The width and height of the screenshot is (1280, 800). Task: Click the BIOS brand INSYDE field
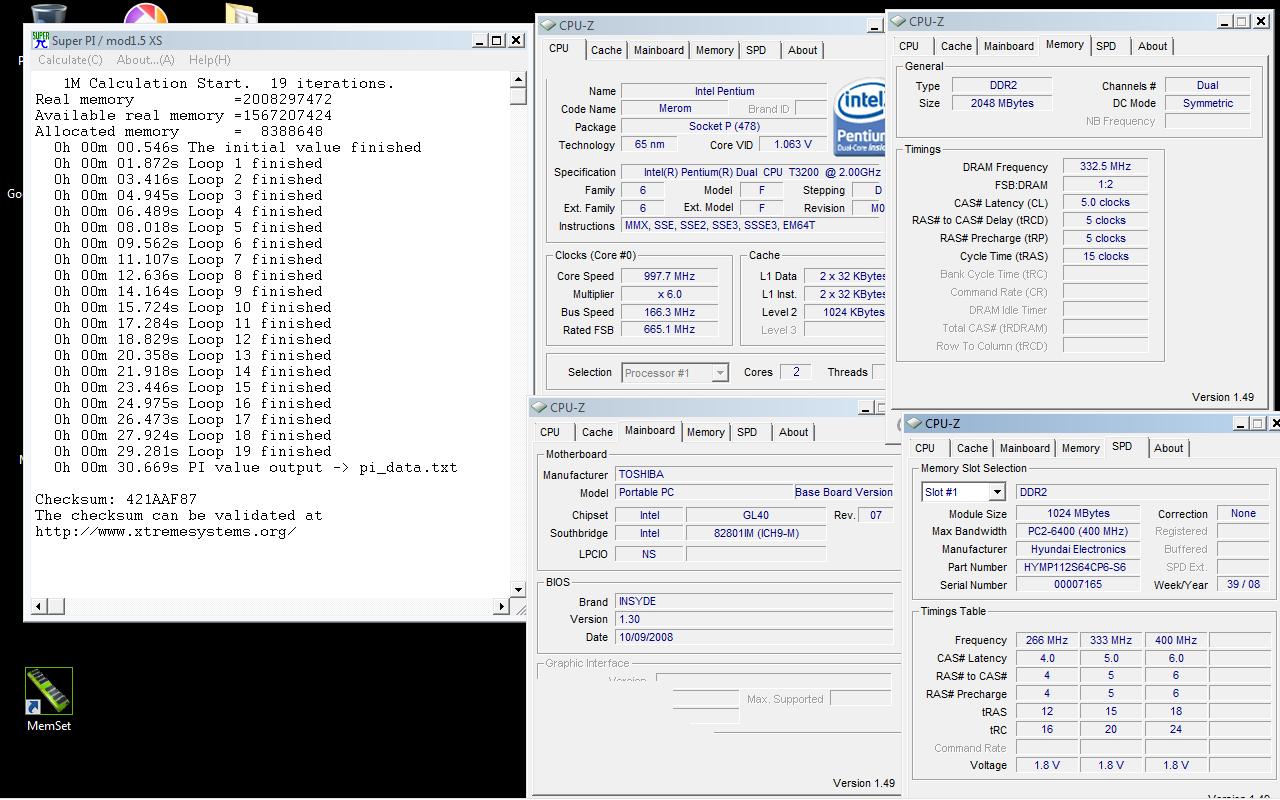[x=754, y=602]
